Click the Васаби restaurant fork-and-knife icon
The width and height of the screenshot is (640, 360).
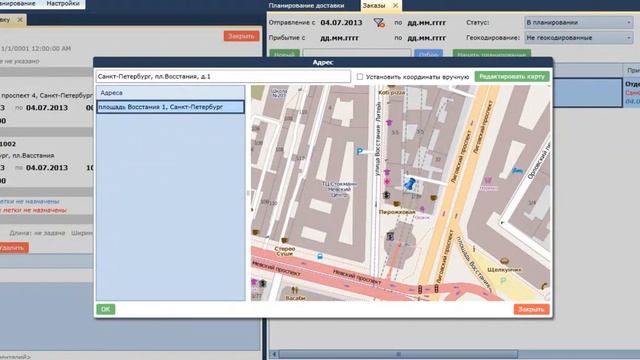pos(295,291)
